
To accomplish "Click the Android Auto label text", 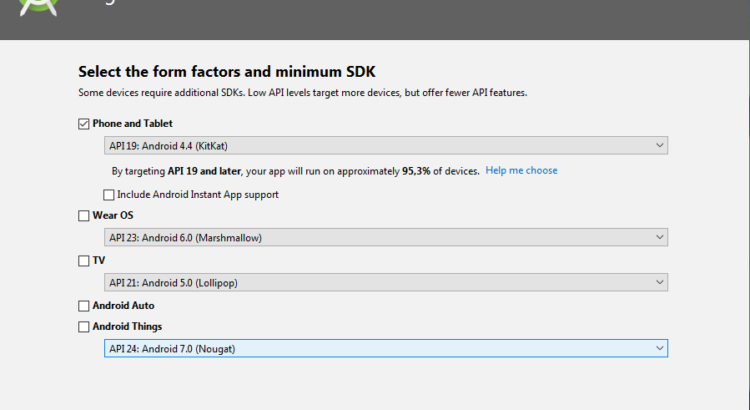I will pos(123,306).
